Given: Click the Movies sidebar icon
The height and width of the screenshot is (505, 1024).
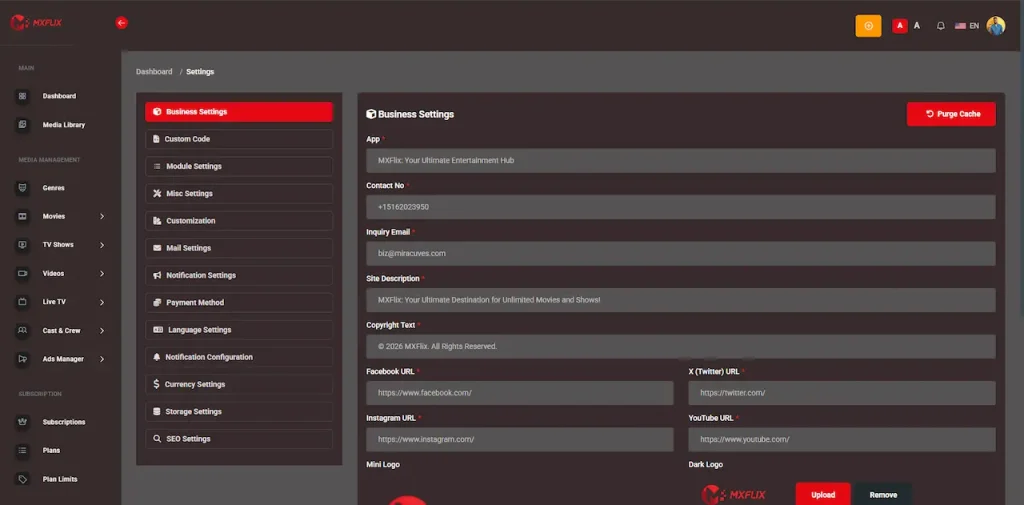Looking at the screenshot, I should click(x=23, y=216).
